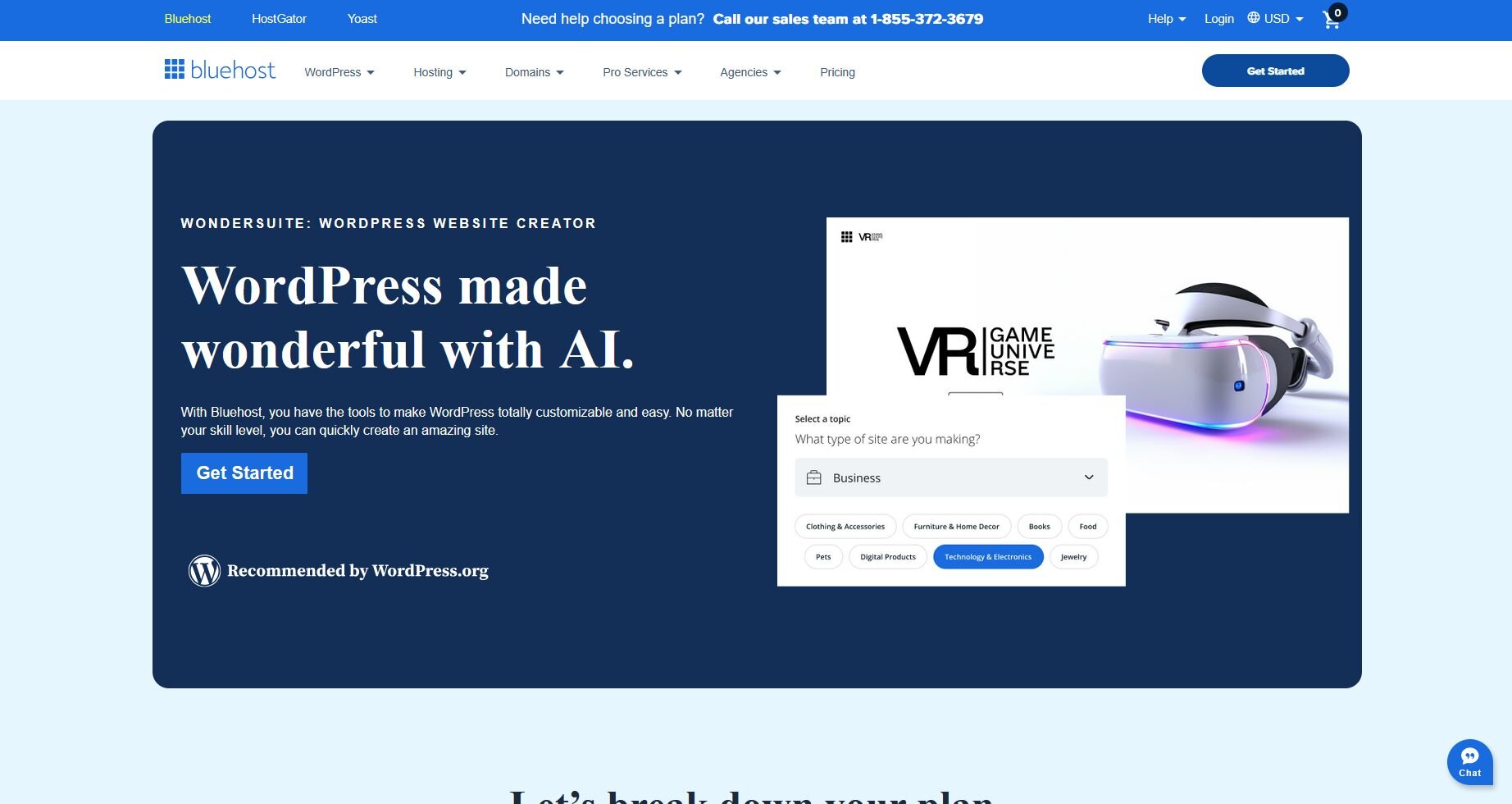Image resolution: width=1512 pixels, height=804 pixels.
Task: Click the small VR logo in the preview
Action: (870, 237)
